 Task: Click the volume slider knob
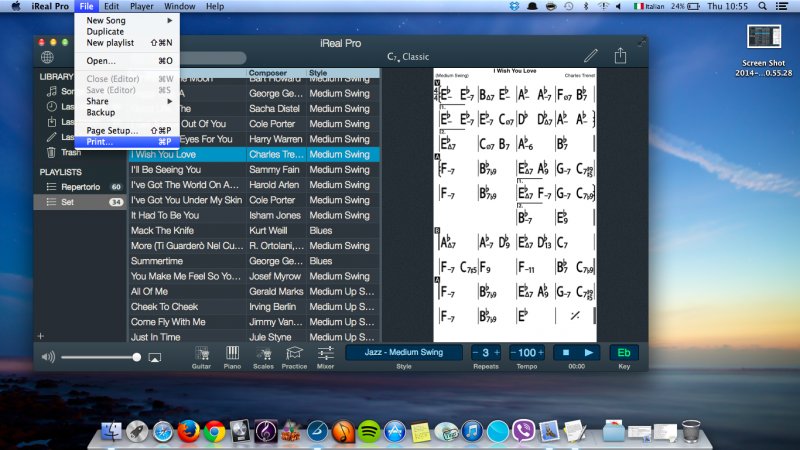(137, 357)
